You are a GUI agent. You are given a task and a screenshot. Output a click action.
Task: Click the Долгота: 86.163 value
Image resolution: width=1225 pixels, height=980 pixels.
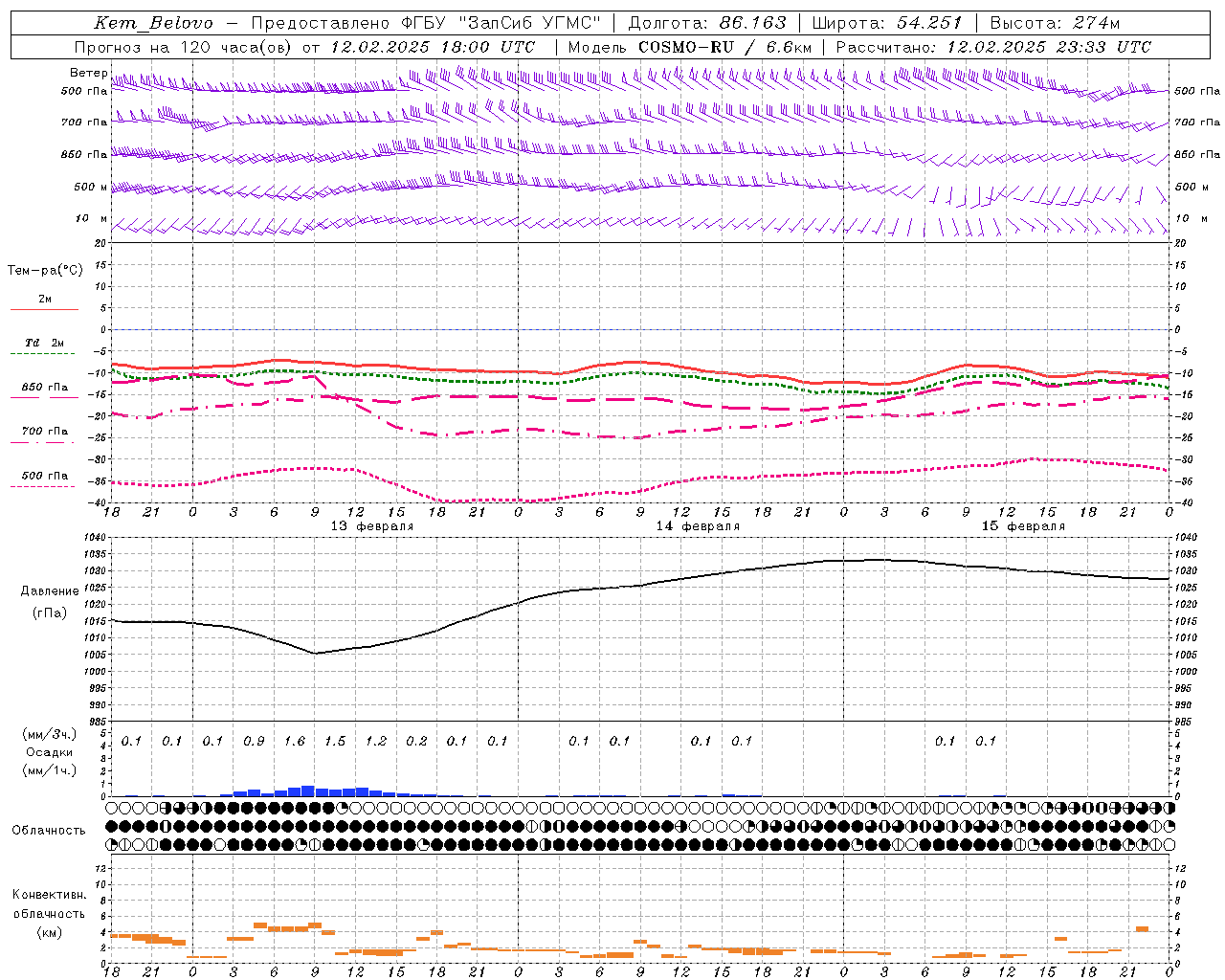click(x=707, y=23)
